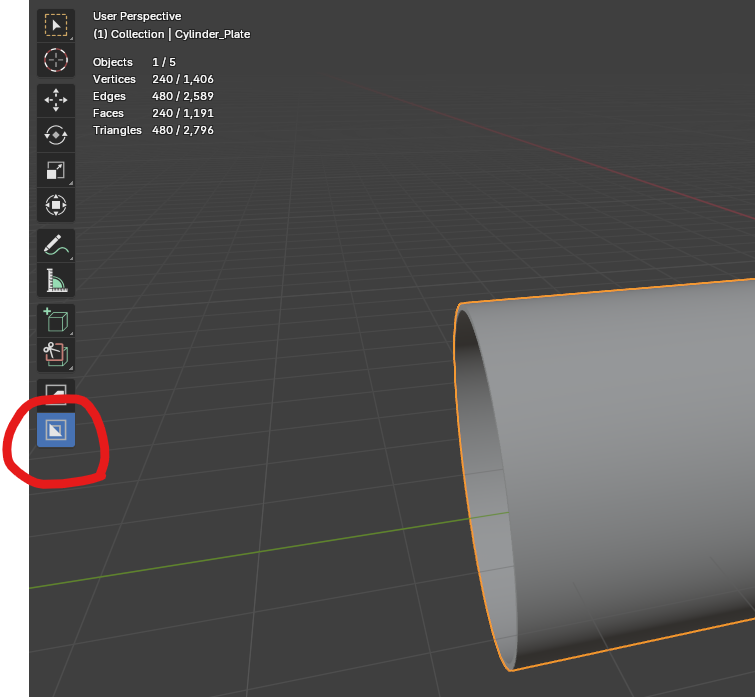755x697 pixels.
Task: Click the Triangles statistics label
Action: [x=117, y=130]
